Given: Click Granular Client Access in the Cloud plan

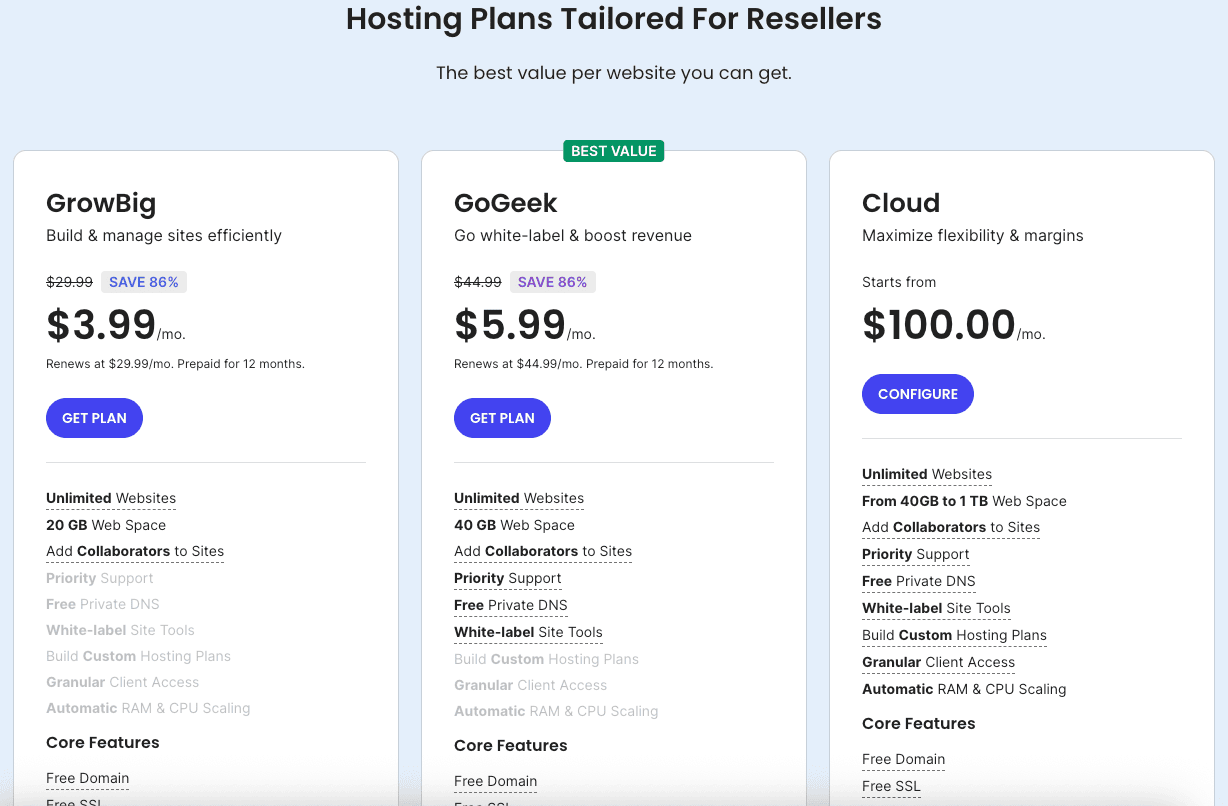Looking at the screenshot, I should [938, 662].
